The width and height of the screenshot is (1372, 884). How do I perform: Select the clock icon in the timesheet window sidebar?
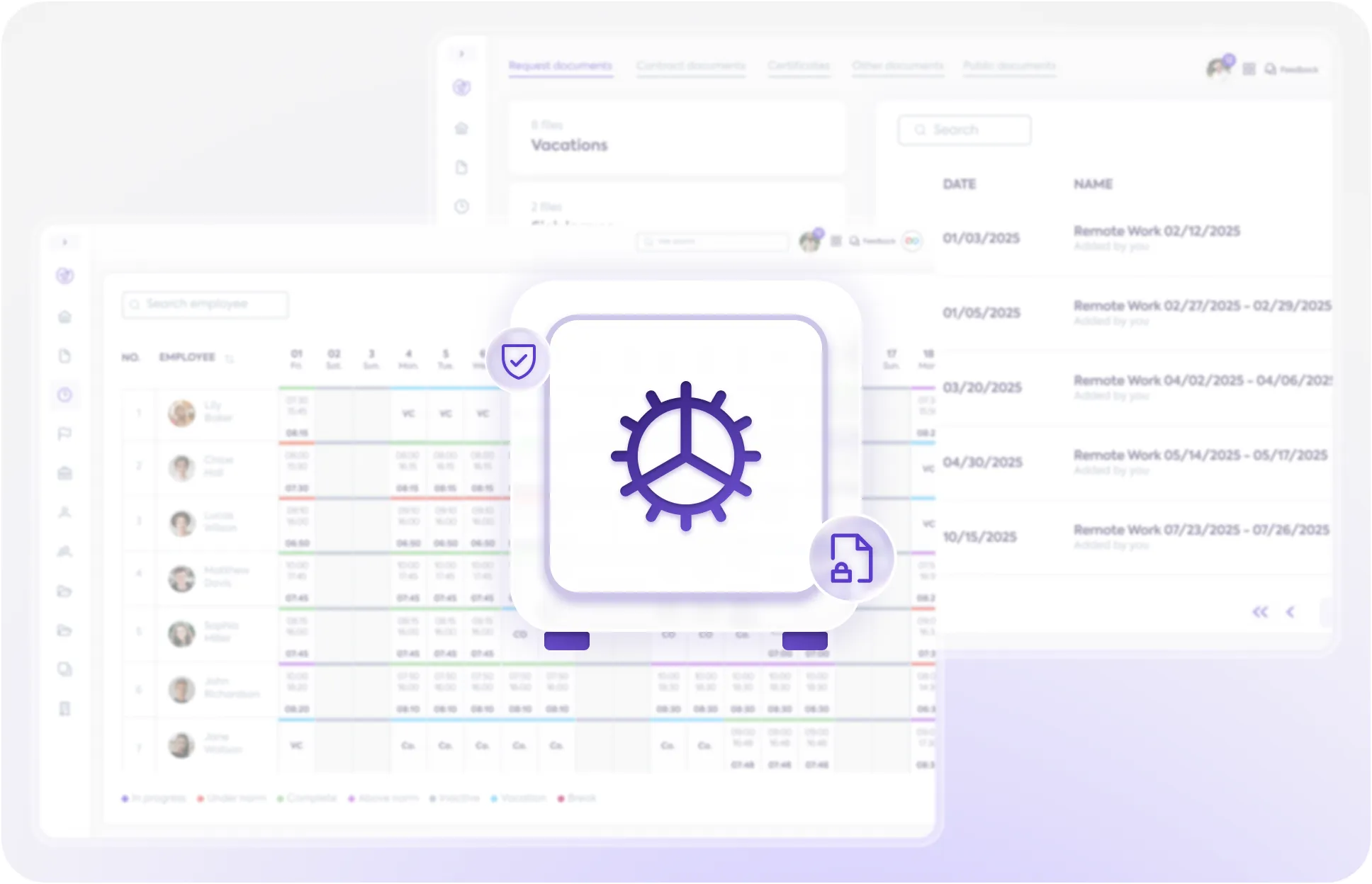point(64,395)
